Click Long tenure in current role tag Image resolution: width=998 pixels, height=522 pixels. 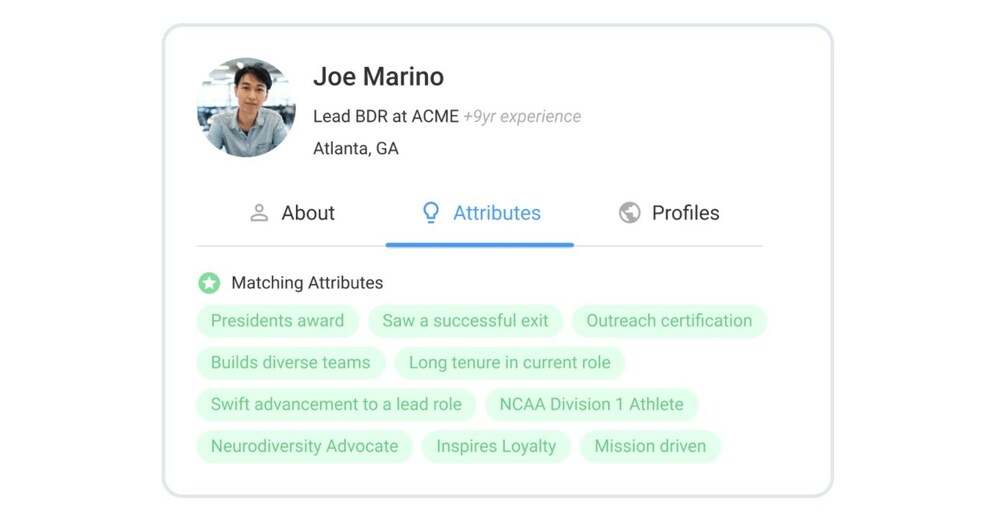tap(509, 363)
